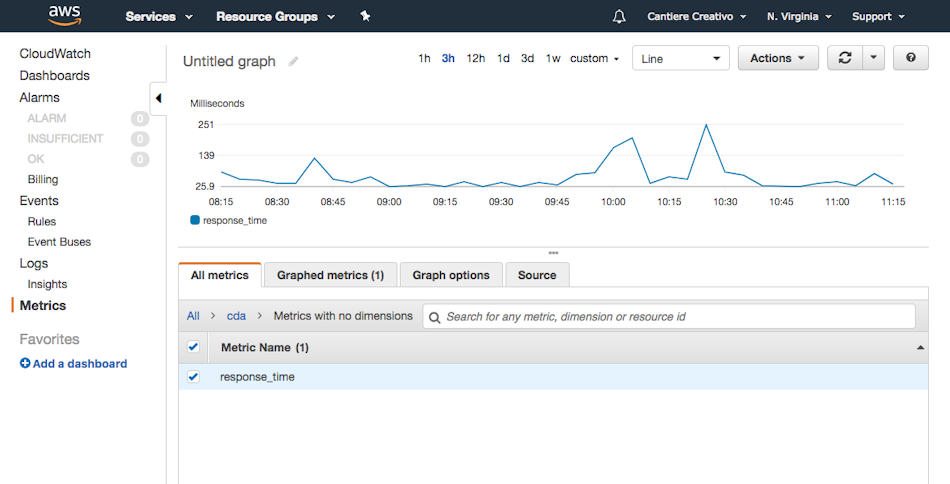950x484 pixels.
Task: Switch to the Graphed metrics tab
Action: [x=330, y=275]
